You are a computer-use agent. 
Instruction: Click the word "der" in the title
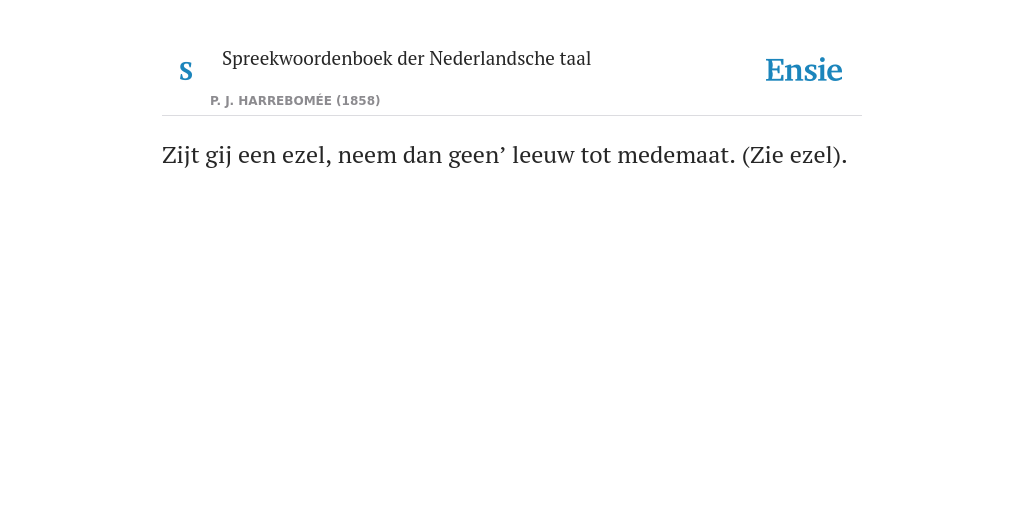(410, 58)
